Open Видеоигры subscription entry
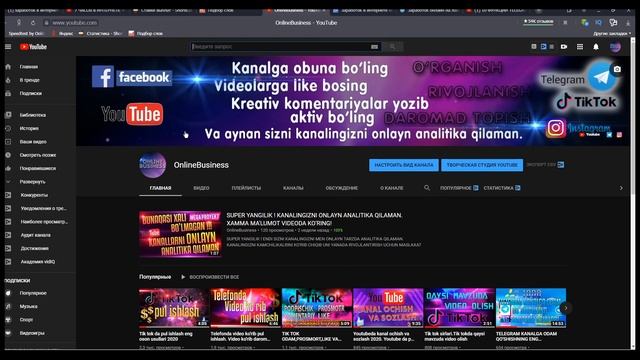This screenshot has width=640, height=360. tap(32, 333)
